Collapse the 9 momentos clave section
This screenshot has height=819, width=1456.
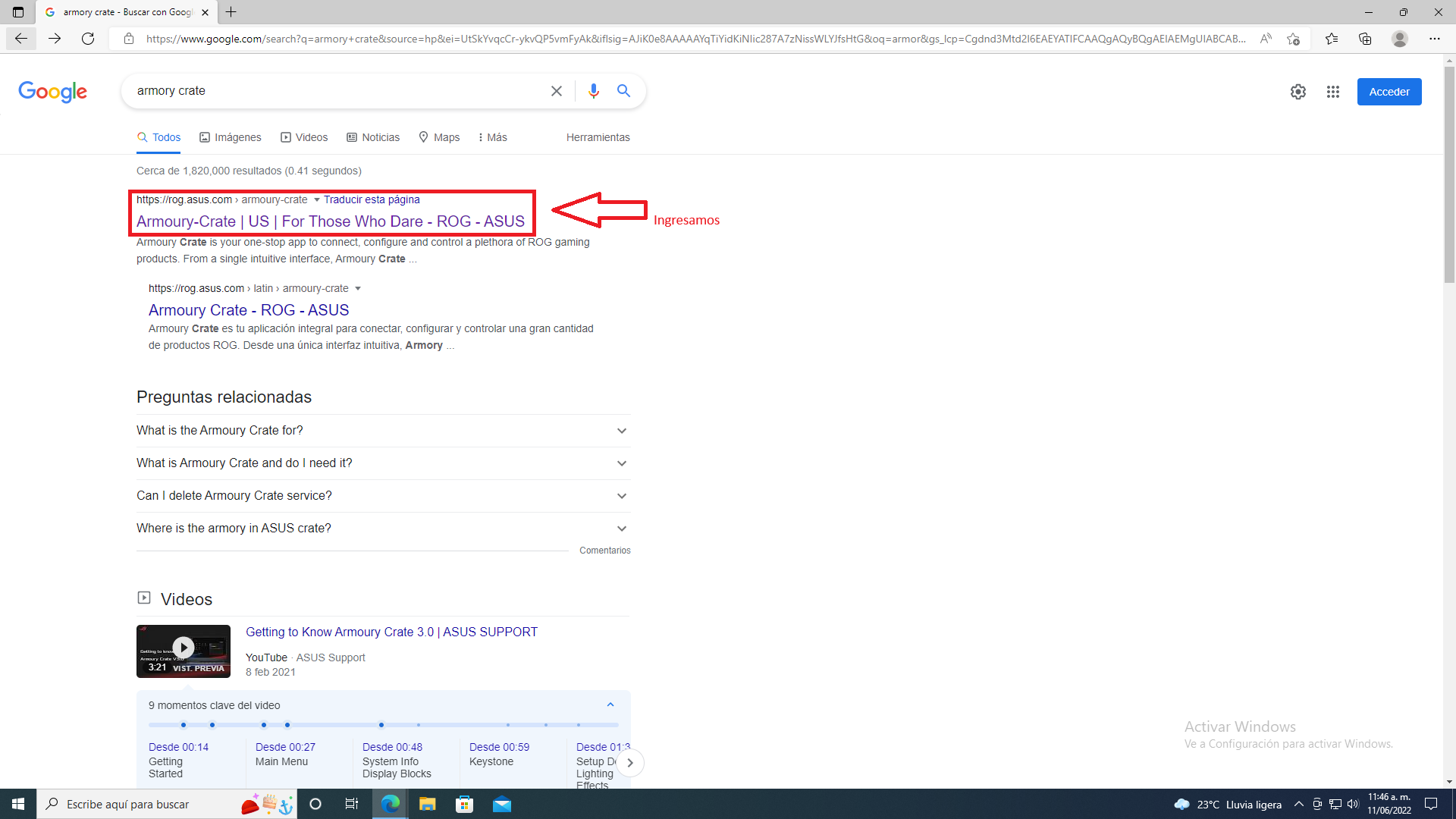[610, 705]
